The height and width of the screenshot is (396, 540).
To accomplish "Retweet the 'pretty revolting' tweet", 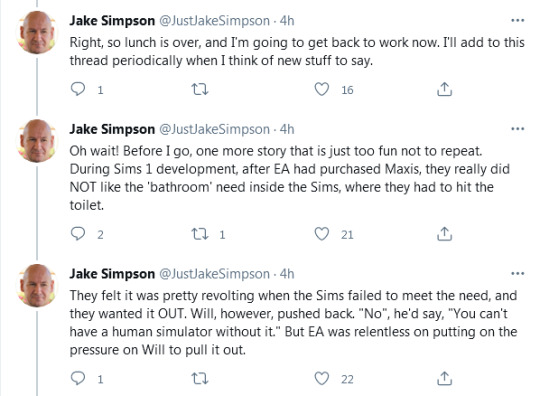I will coord(200,379).
